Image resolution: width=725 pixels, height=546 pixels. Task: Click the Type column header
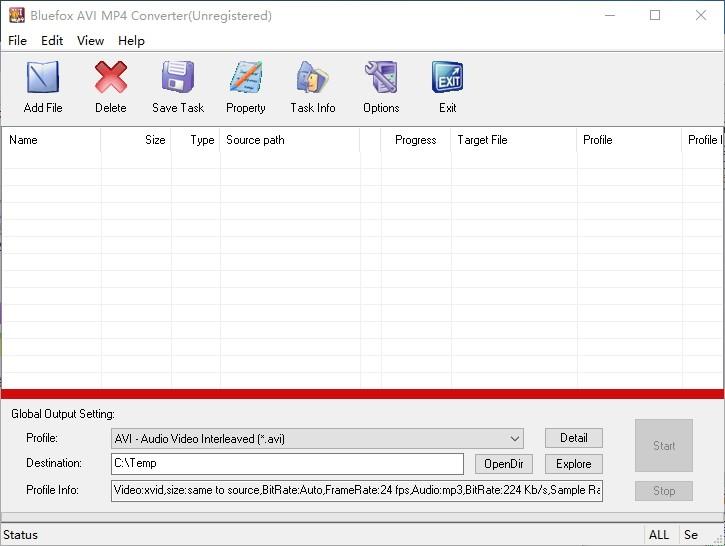[196, 140]
